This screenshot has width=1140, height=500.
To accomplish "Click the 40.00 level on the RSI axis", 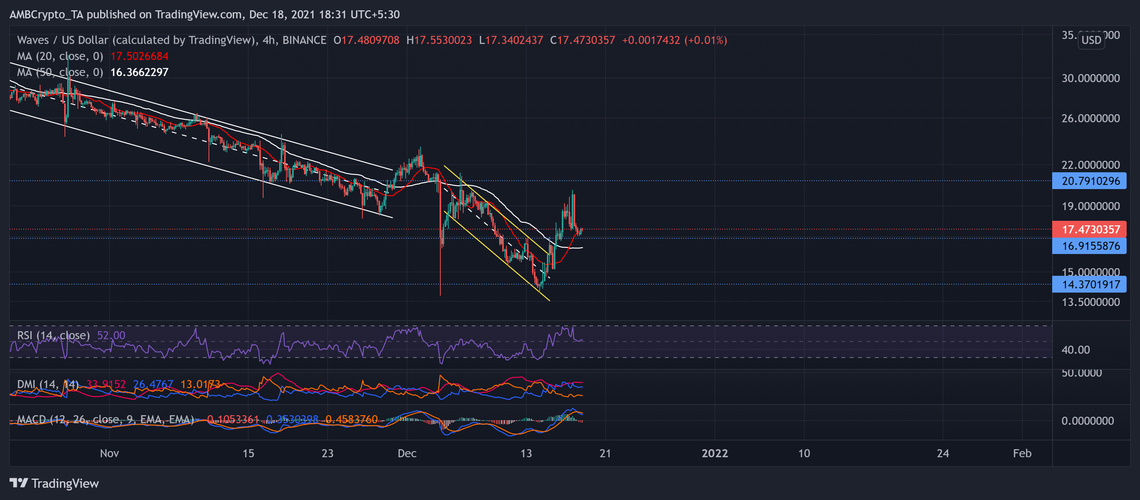I will 1078,350.
